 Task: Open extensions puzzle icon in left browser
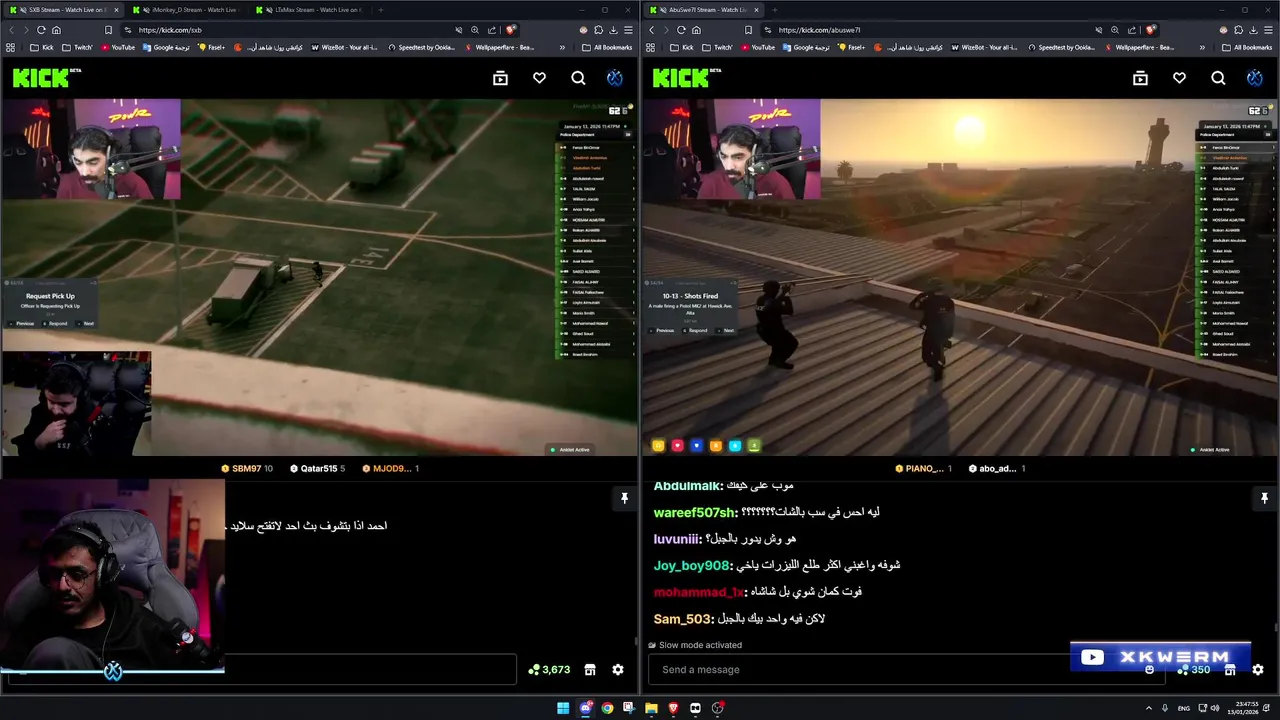pos(599,30)
